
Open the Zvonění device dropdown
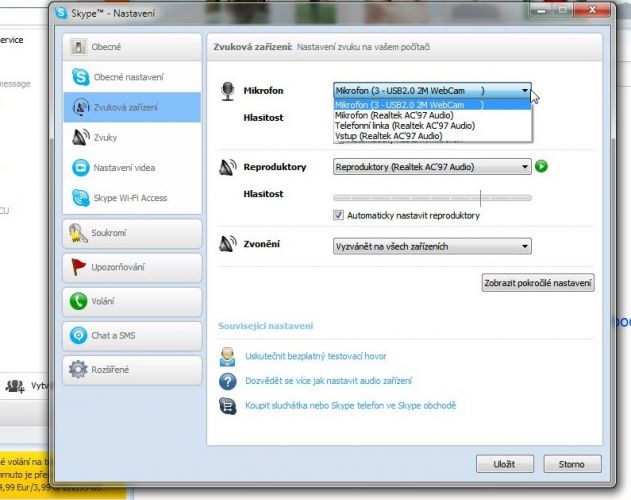tap(432, 246)
